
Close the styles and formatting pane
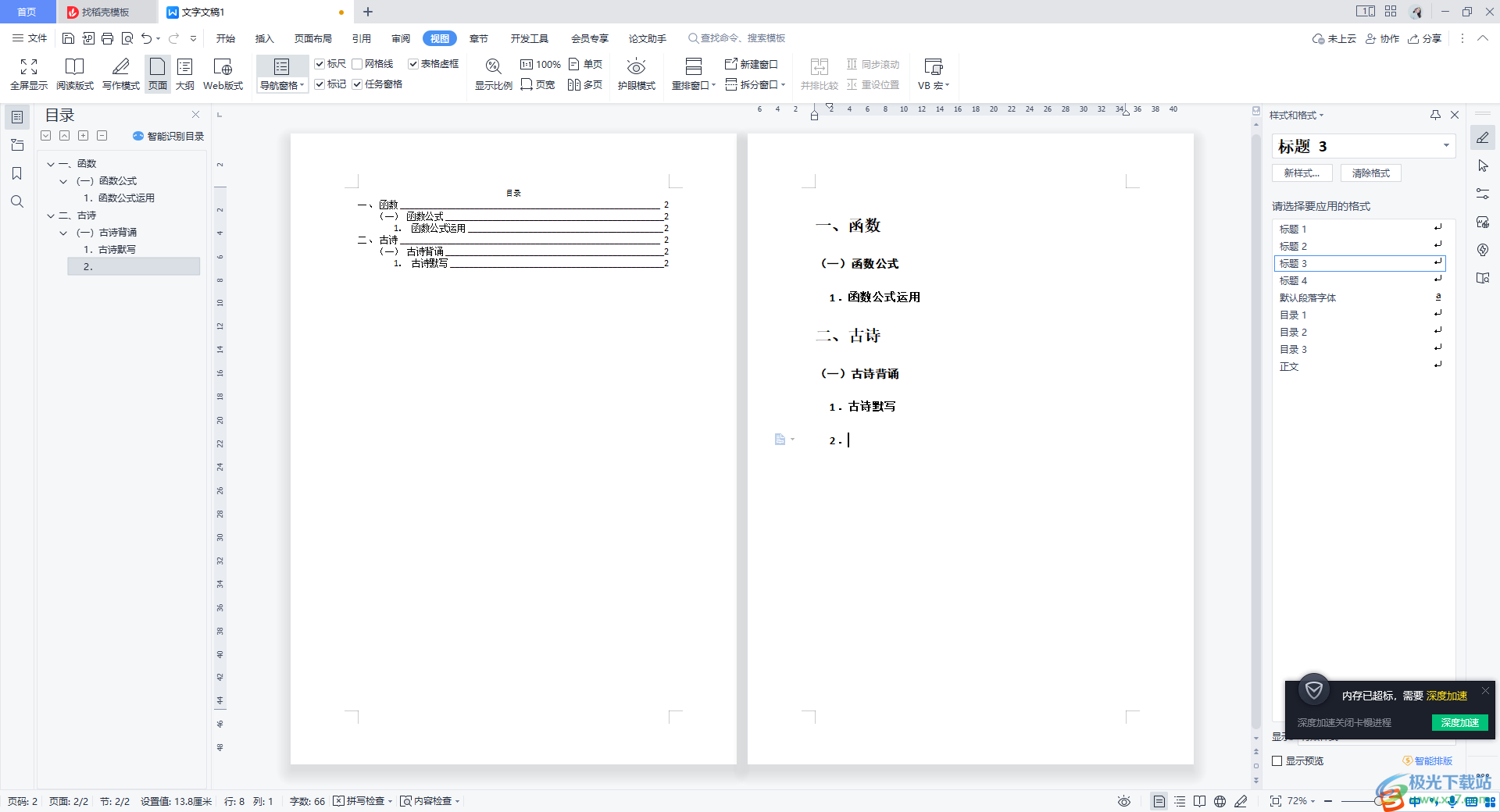coord(1455,115)
